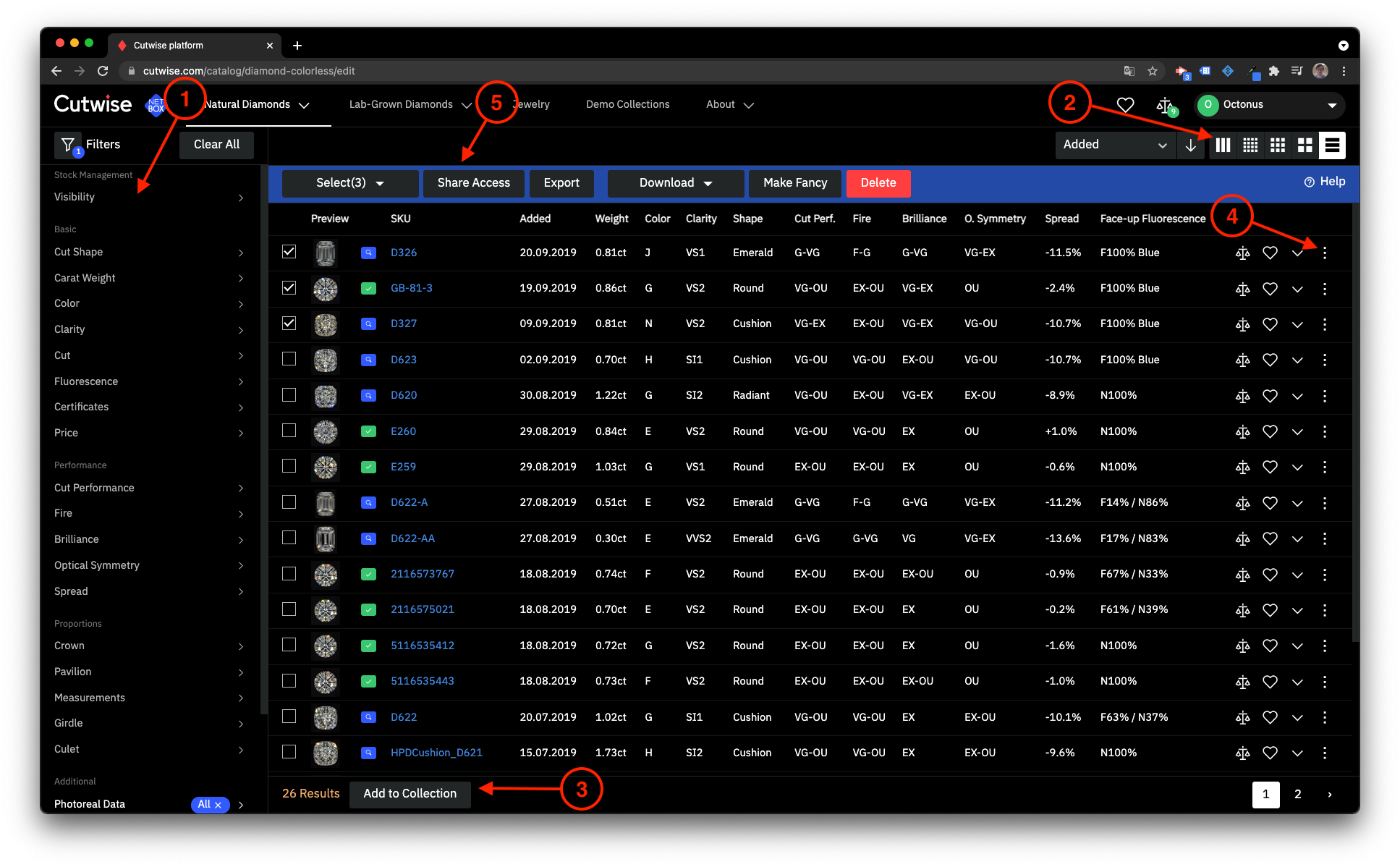Uncheck the D327 row checkbox
This screenshot has height=867, width=1400.
pyautogui.click(x=289, y=323)
